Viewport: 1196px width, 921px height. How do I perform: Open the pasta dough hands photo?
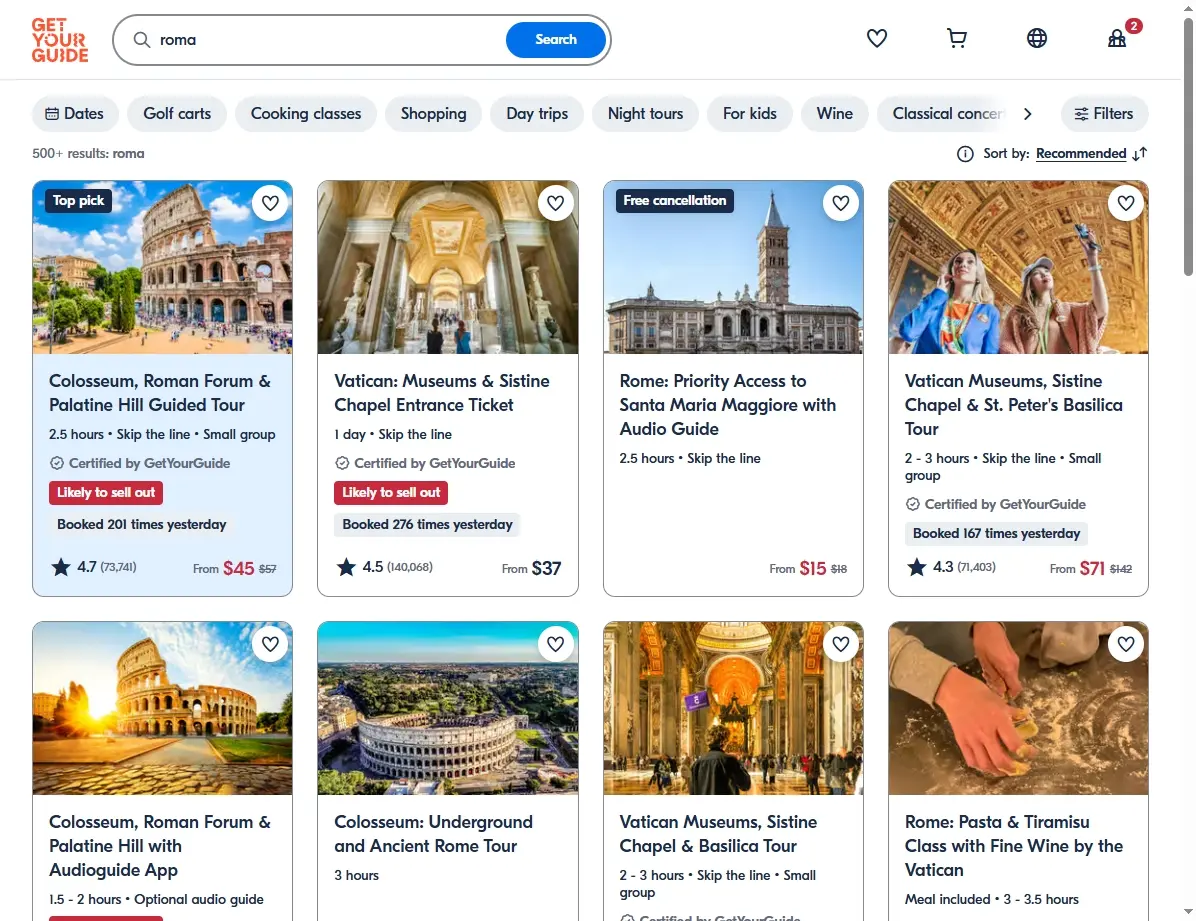[x=1018, y=708]
